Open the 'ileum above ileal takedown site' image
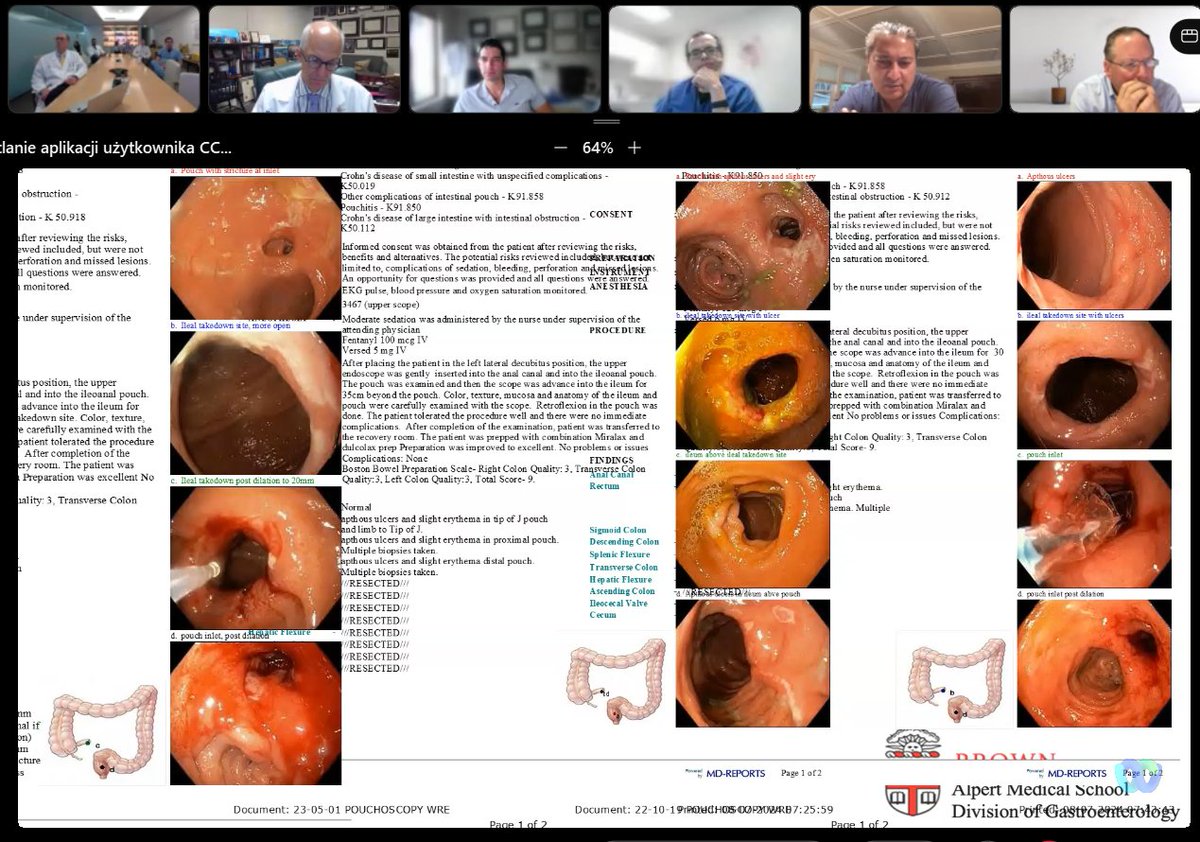1200x842 pixels. pos(752,524)
